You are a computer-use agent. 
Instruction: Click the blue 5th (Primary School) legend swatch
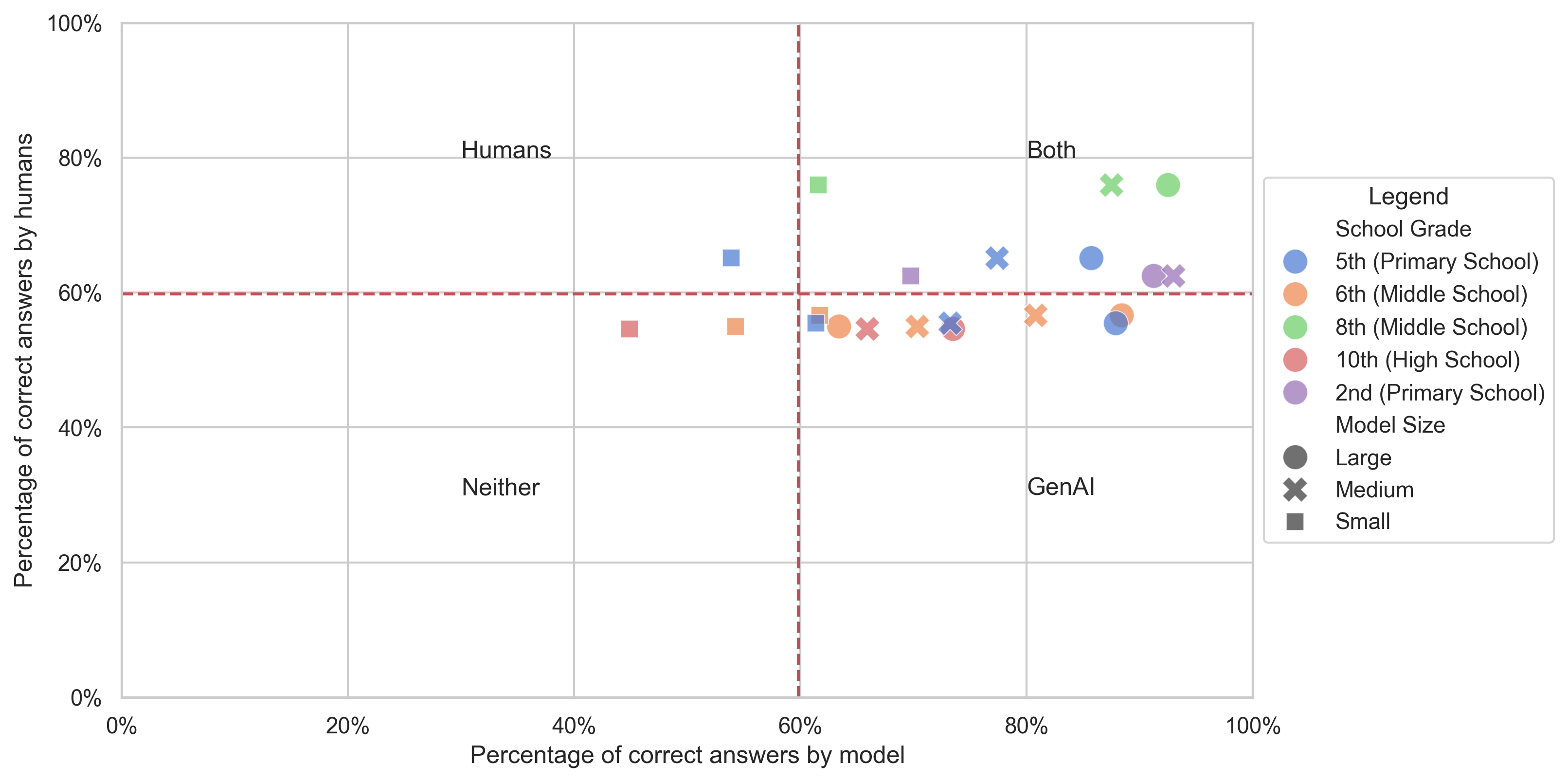click(x=1295, y=261)
